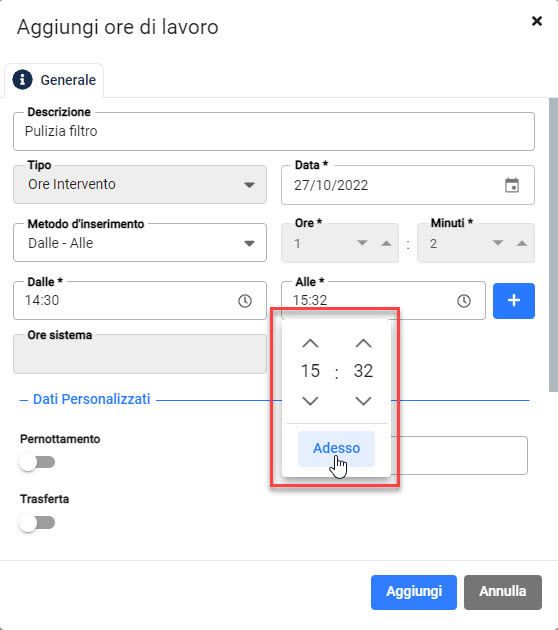Click the dialog's vertical scrollbar
Viewport: 558px width, 630px height.
553,244
